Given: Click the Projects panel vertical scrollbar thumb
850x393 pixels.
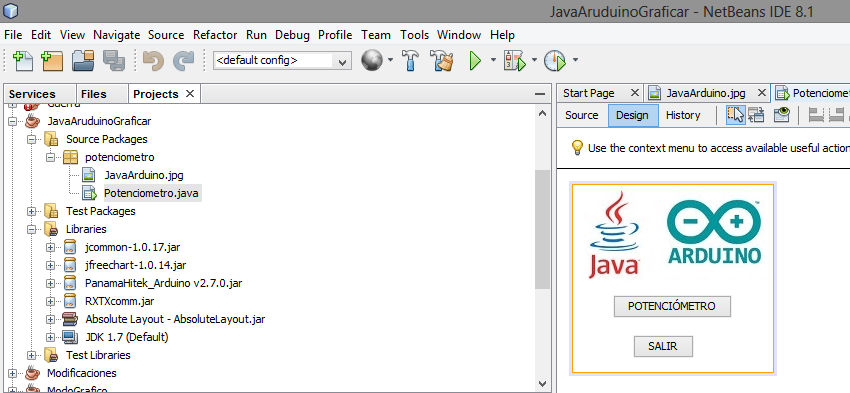Looking at the screenshot, I should click(x=542, y=229).
